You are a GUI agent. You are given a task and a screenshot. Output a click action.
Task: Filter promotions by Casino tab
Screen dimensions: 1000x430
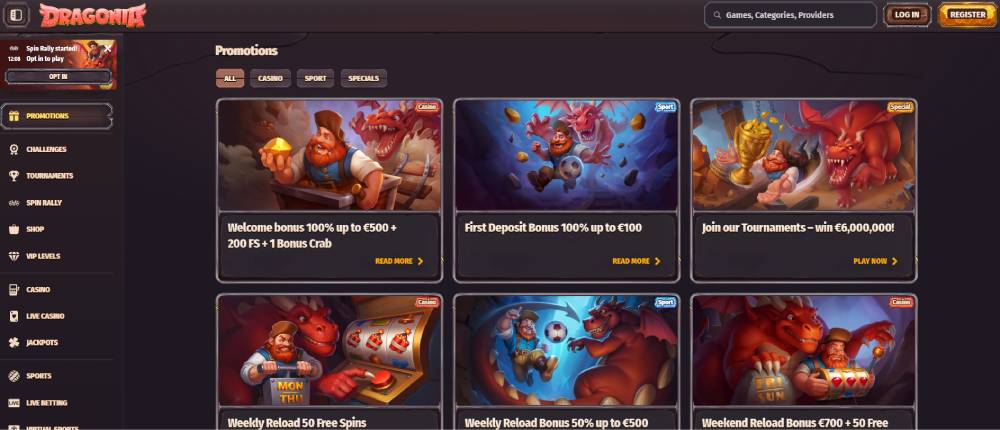270,78
